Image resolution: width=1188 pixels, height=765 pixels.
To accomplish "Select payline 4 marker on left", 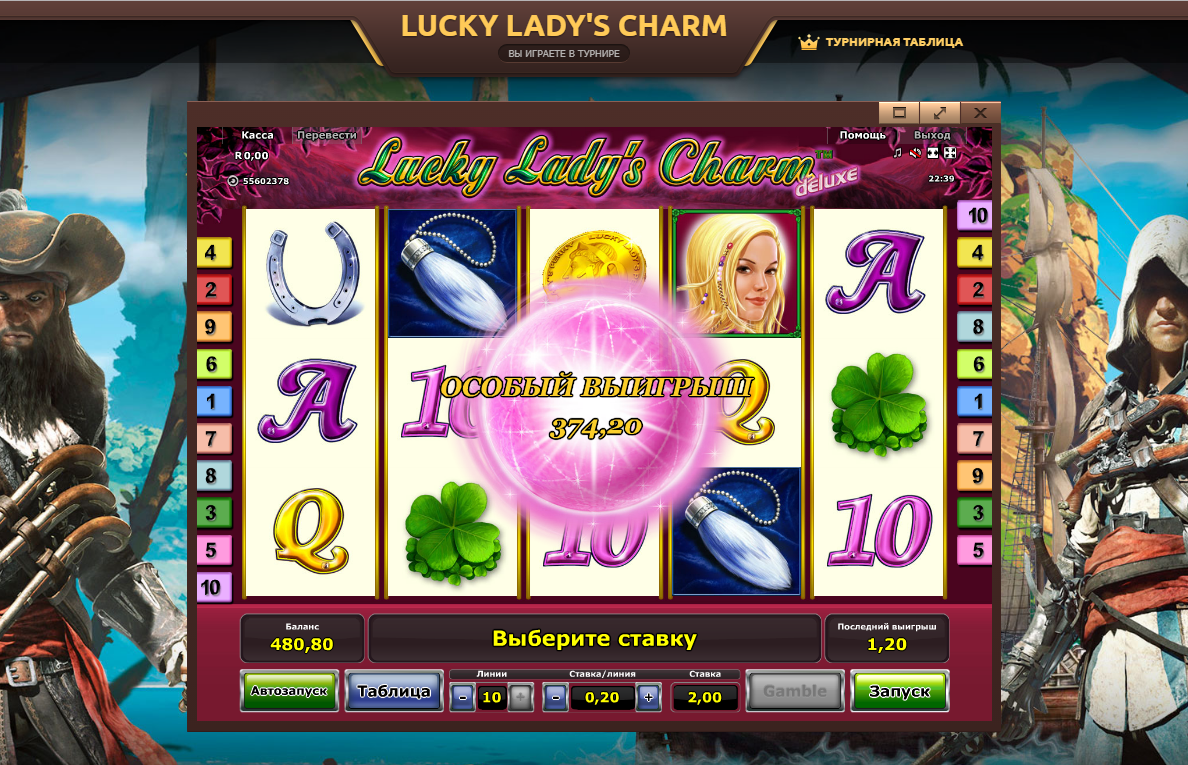I will [x=213, y=252].
